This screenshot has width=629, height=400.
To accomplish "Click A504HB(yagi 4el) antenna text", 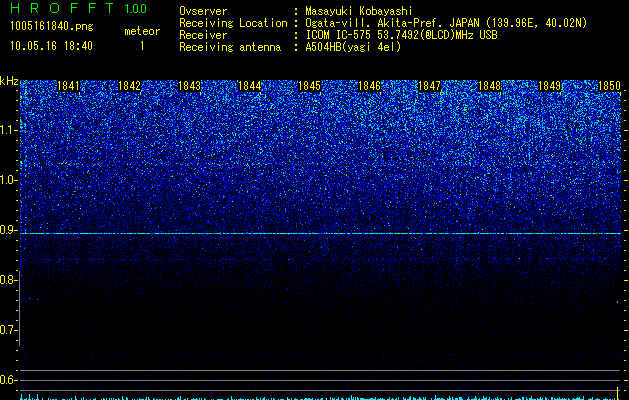I will [353, 47].
